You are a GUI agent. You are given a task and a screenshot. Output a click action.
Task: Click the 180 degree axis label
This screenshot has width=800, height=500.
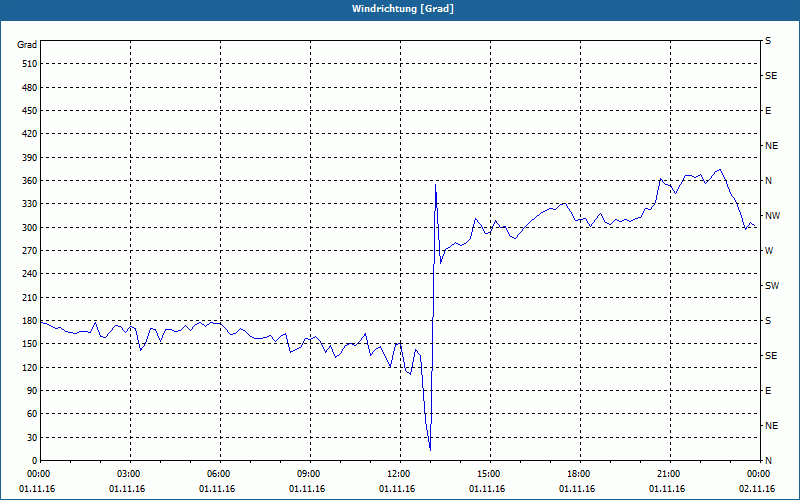point(30,321)
